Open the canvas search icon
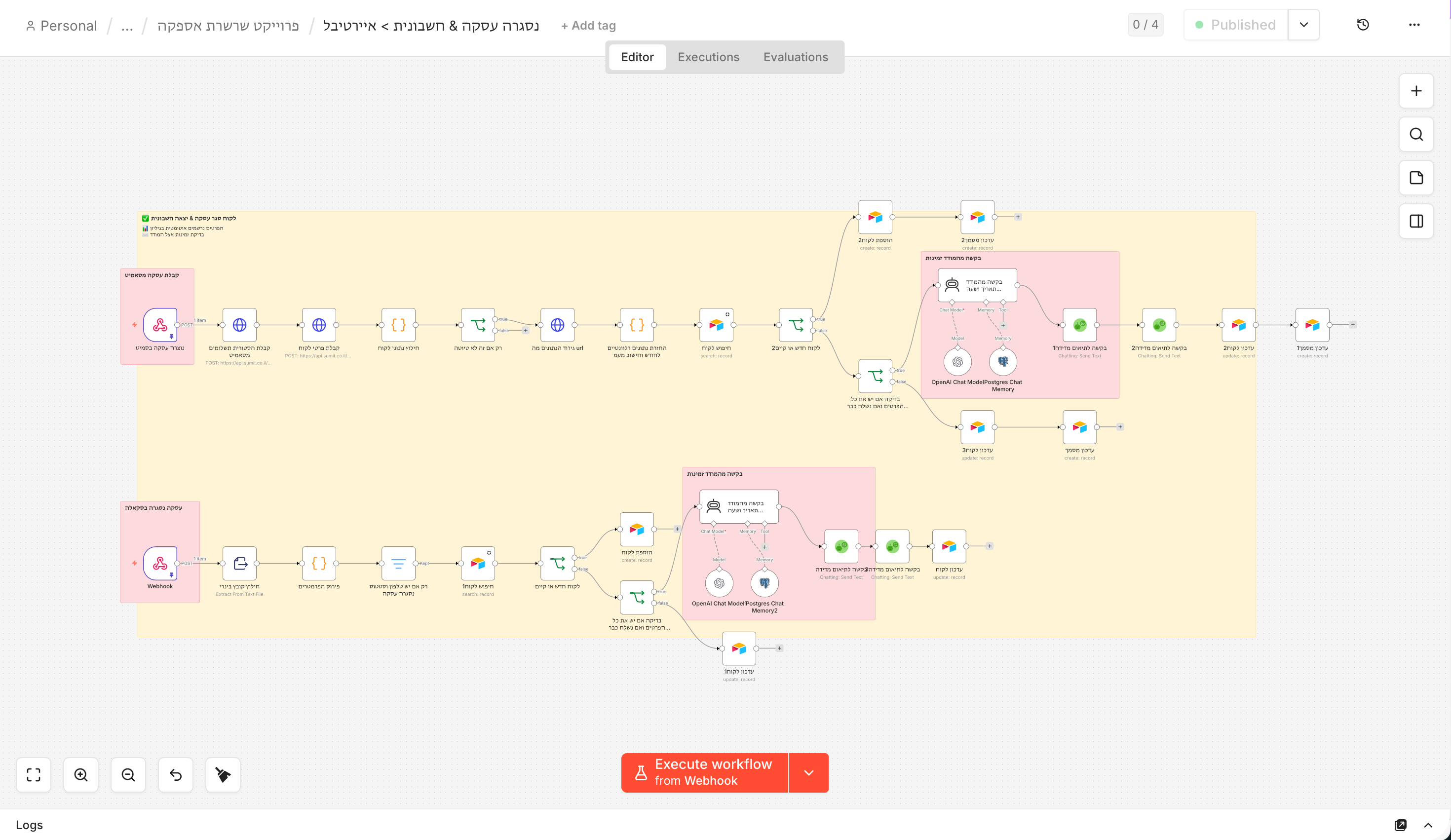The height and width of the screenshot is (840, 1451). click(1416, 134)
